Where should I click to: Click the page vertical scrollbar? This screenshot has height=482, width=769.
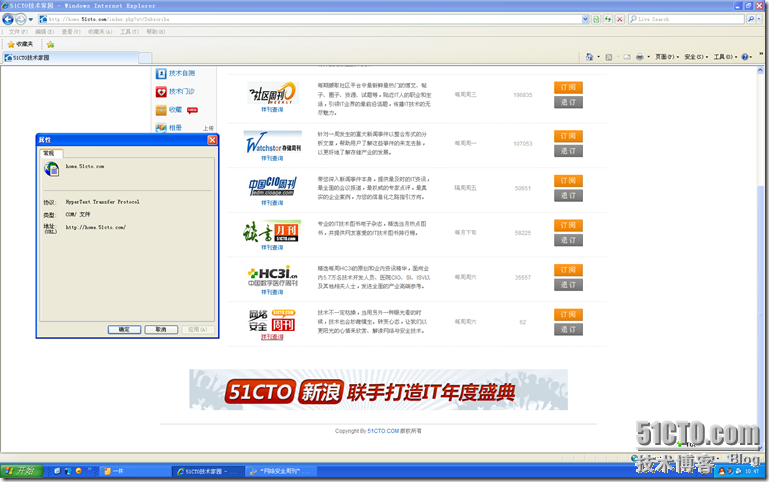[761, 260]
